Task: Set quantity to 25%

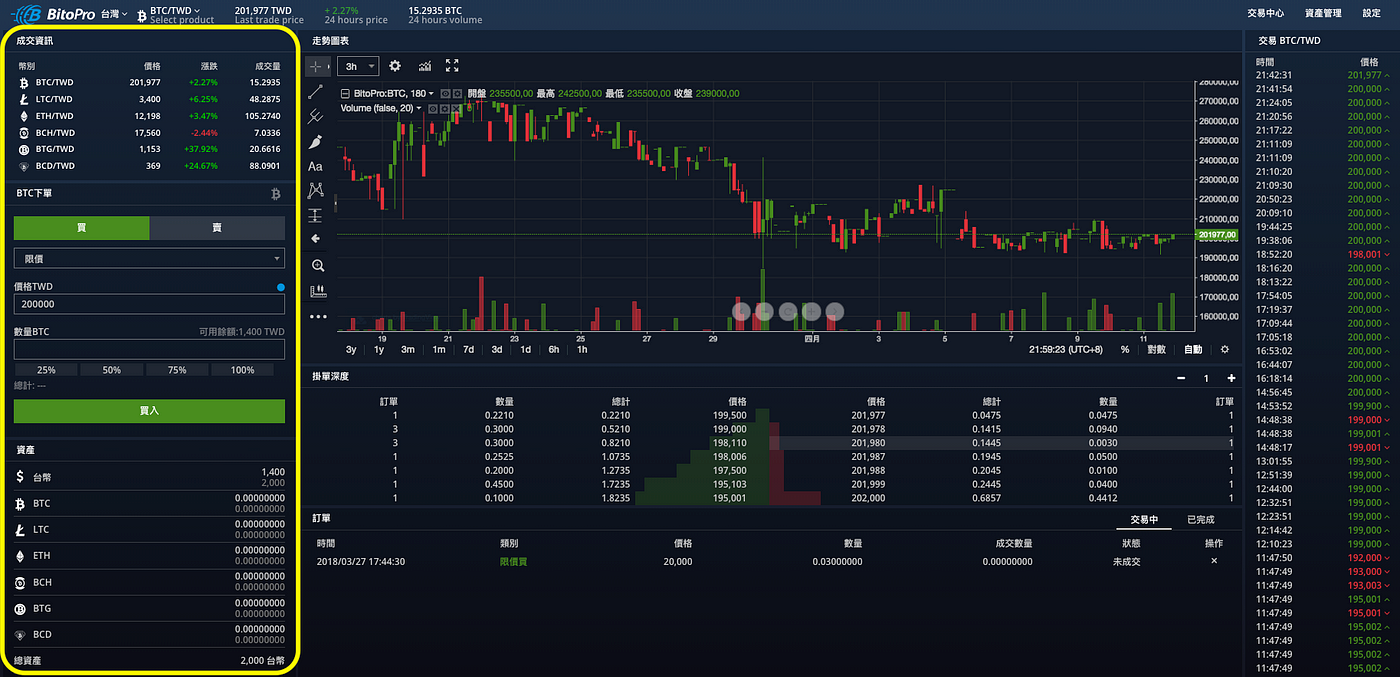Action: [46, 370]
